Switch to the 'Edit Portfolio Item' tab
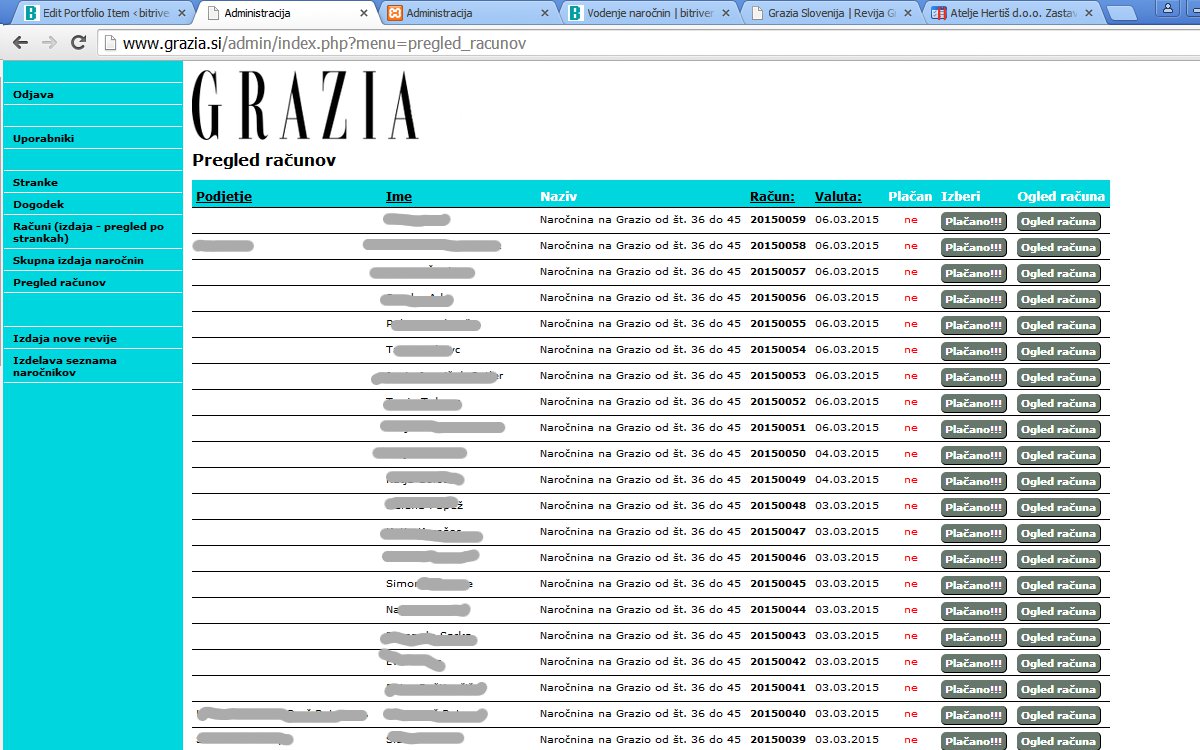This screenshot has height=750, width=1200. 105,14
